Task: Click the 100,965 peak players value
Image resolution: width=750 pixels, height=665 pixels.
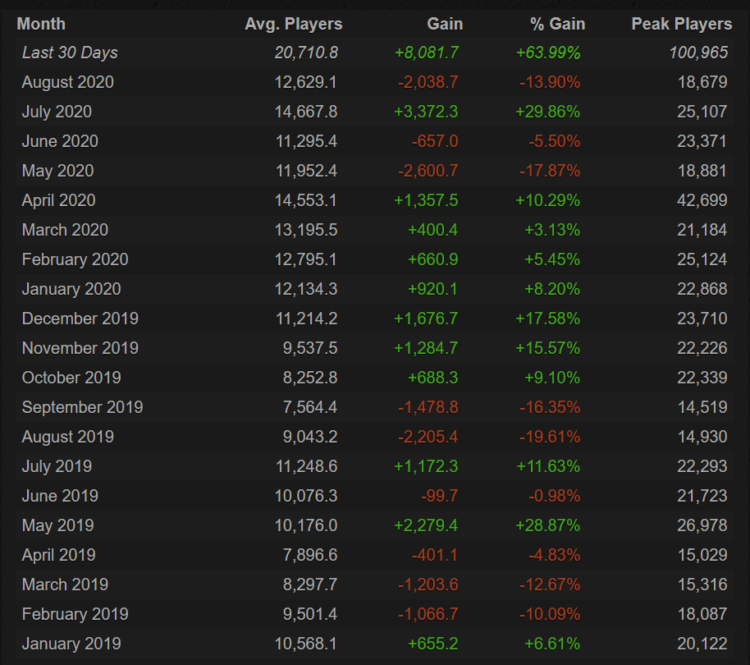Action: [x=699, y=53]
